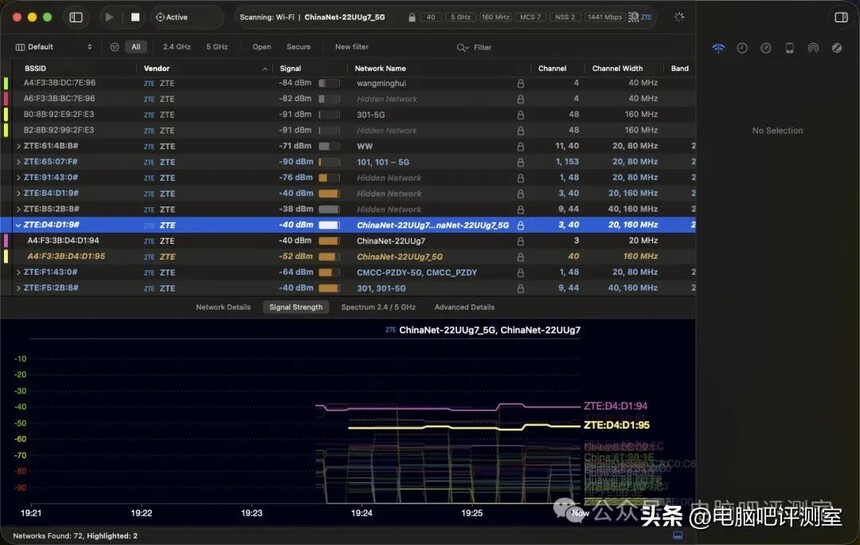Sort by the Band column header
The image size is (860, 545).
coord(680,69)
